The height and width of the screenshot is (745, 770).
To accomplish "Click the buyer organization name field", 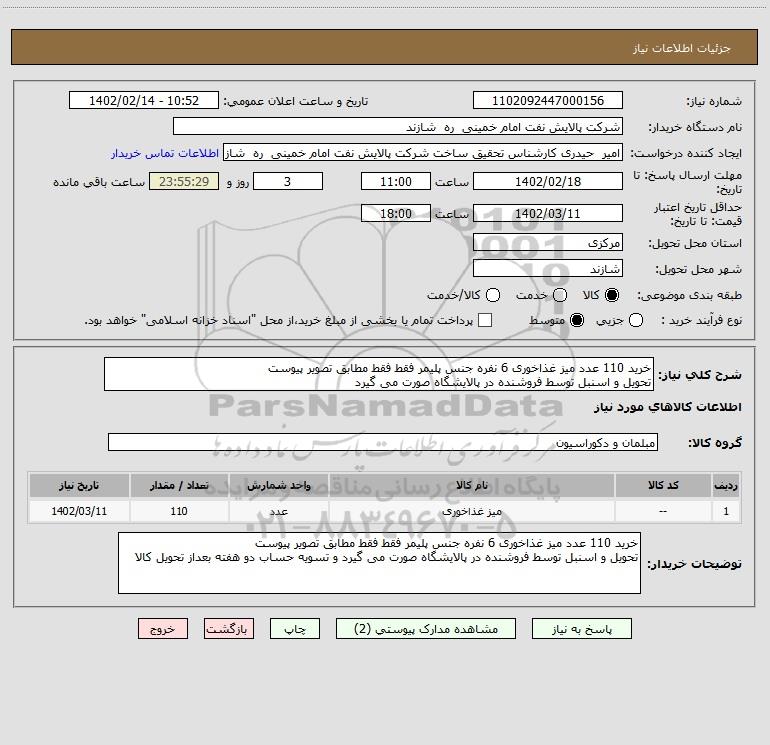I will 398,126.
